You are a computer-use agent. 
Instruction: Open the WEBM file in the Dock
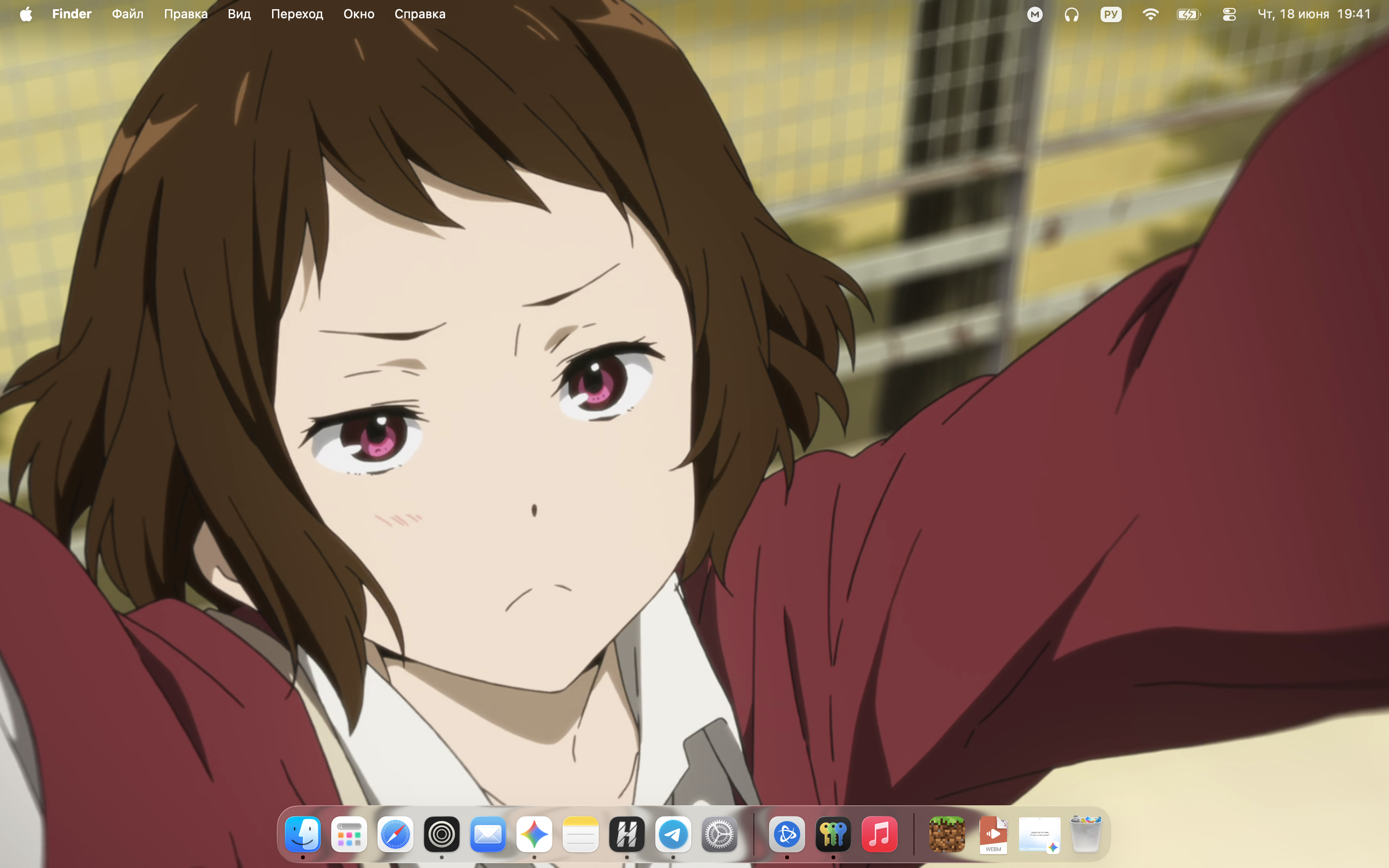tap(994, 834)
